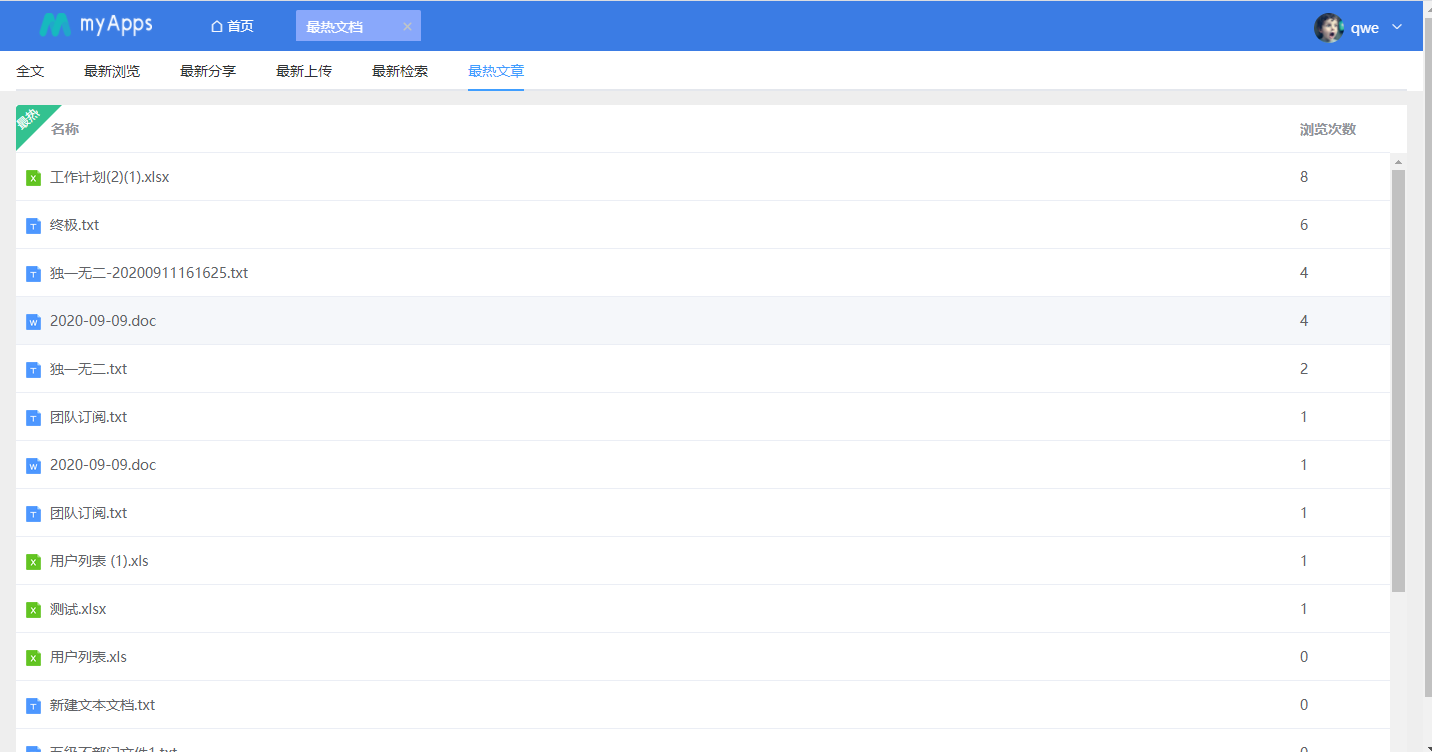1432x752 pixels.
Task: Click the list scrollbar up arrow
Action: (x=1398, y=162)
